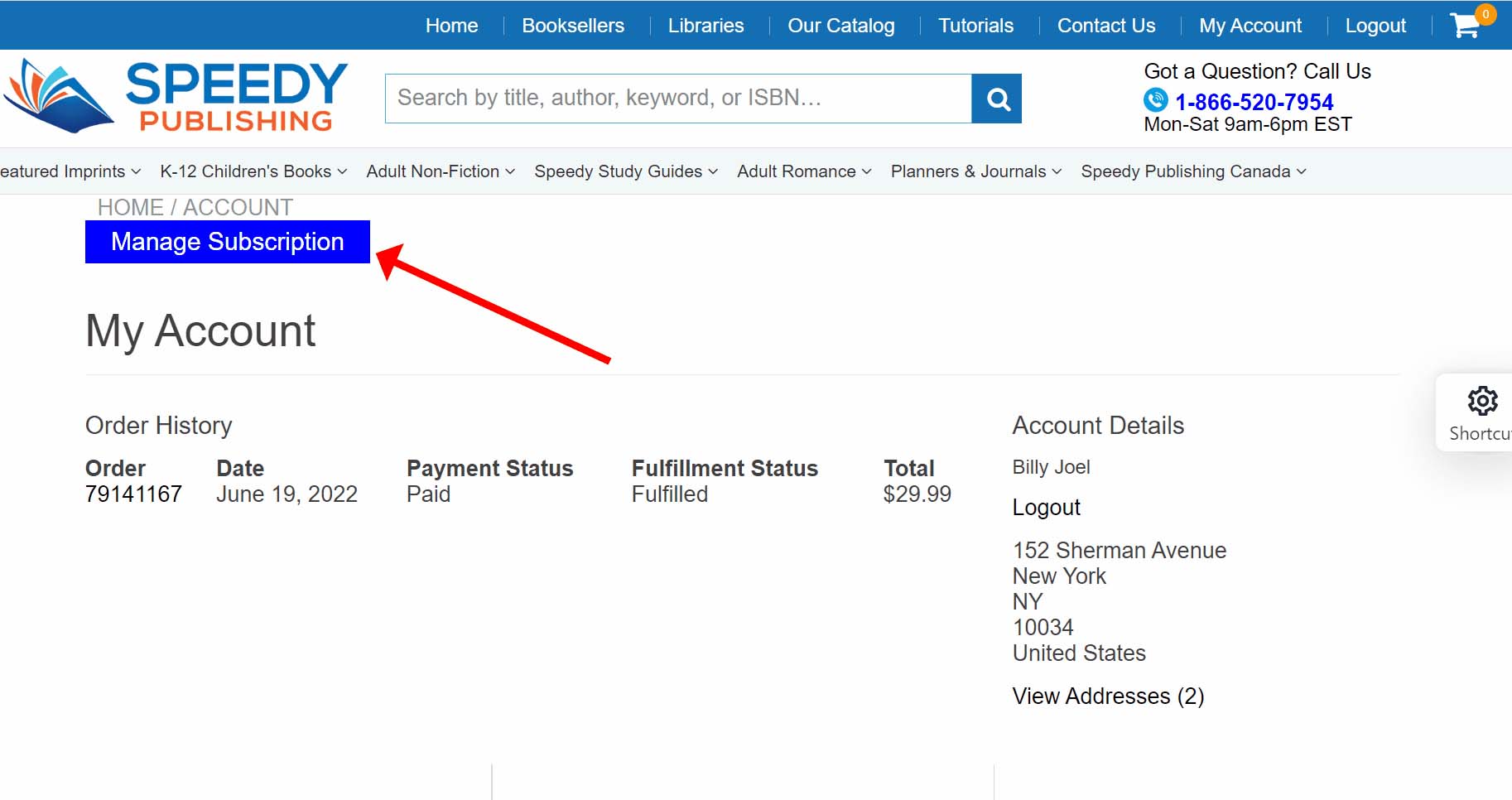Open Booksellers page

(x=573, y=26)
